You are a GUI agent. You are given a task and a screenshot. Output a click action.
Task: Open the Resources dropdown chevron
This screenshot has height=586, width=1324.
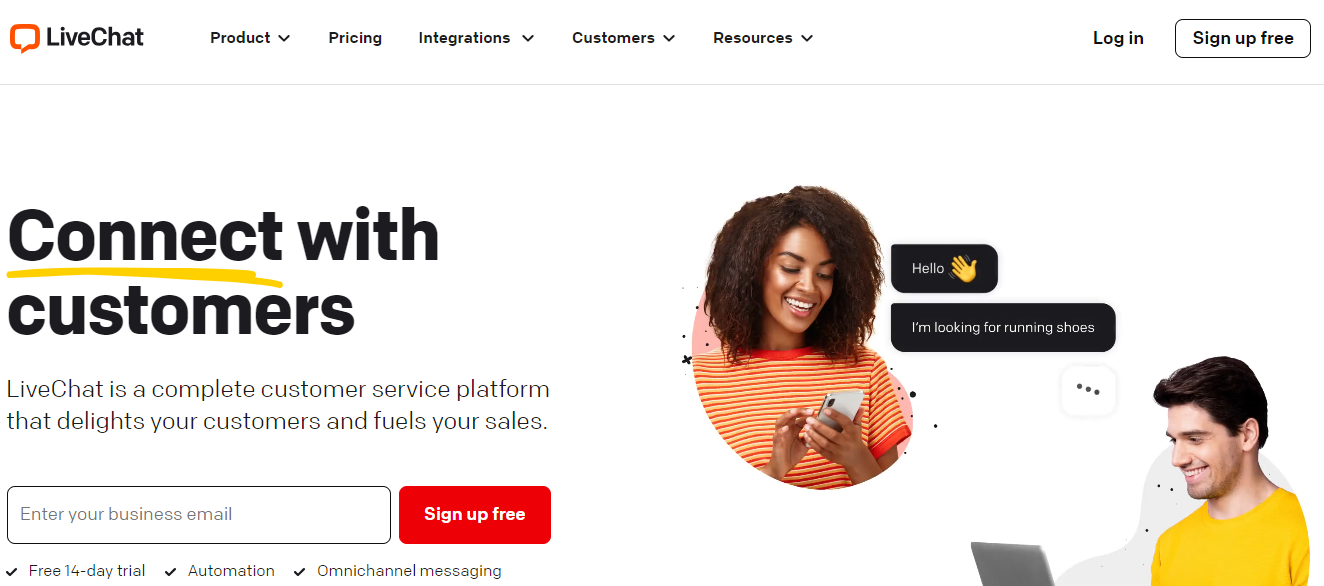(807, 38)
